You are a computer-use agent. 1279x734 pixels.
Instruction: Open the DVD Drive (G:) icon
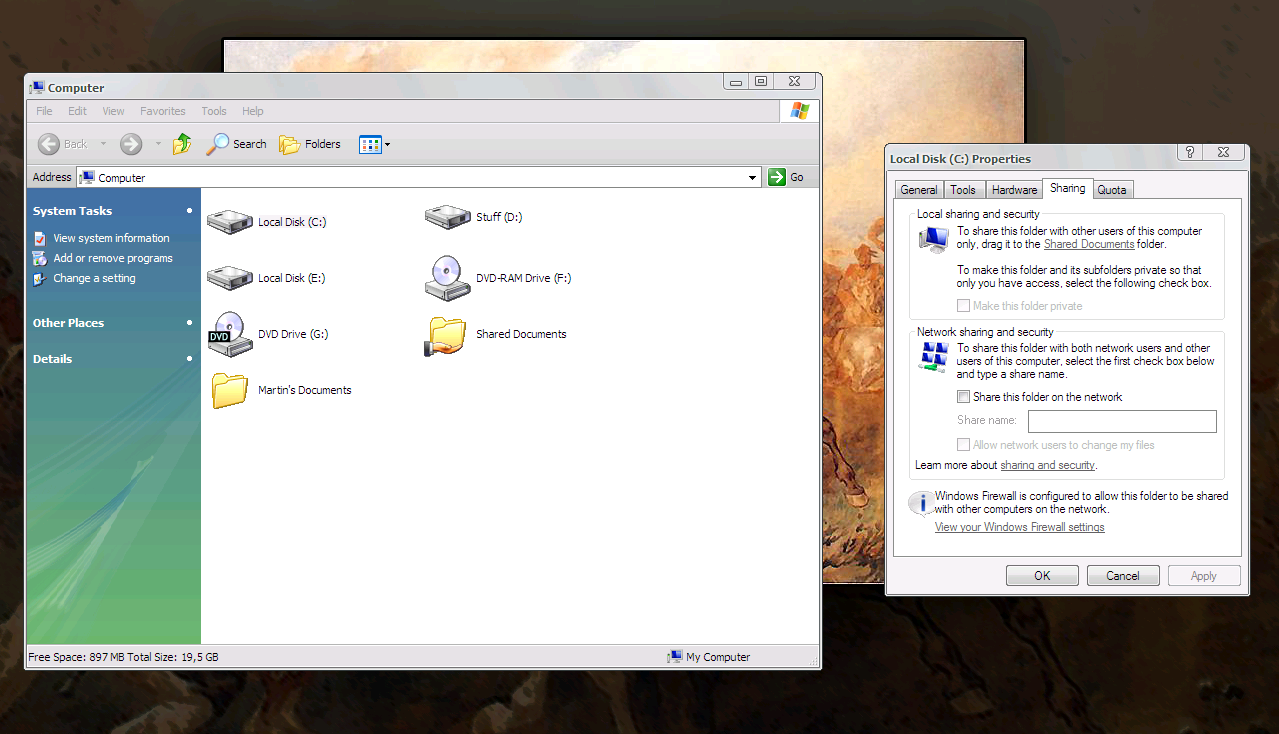pos(228,334)
